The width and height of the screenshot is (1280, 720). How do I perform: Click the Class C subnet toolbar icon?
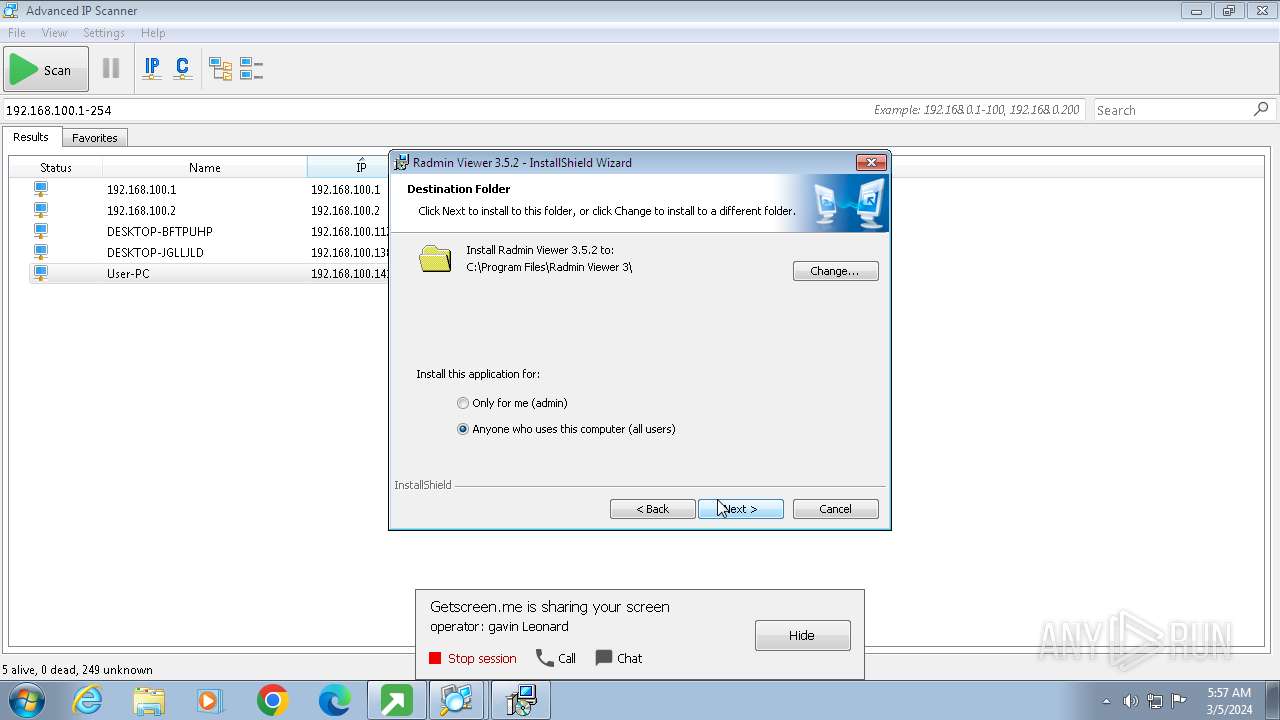[x=182, y=69]
